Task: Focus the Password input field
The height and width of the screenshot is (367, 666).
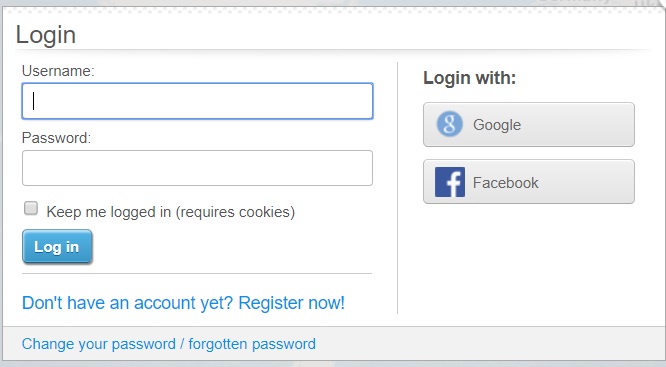Action: (198, 168)
